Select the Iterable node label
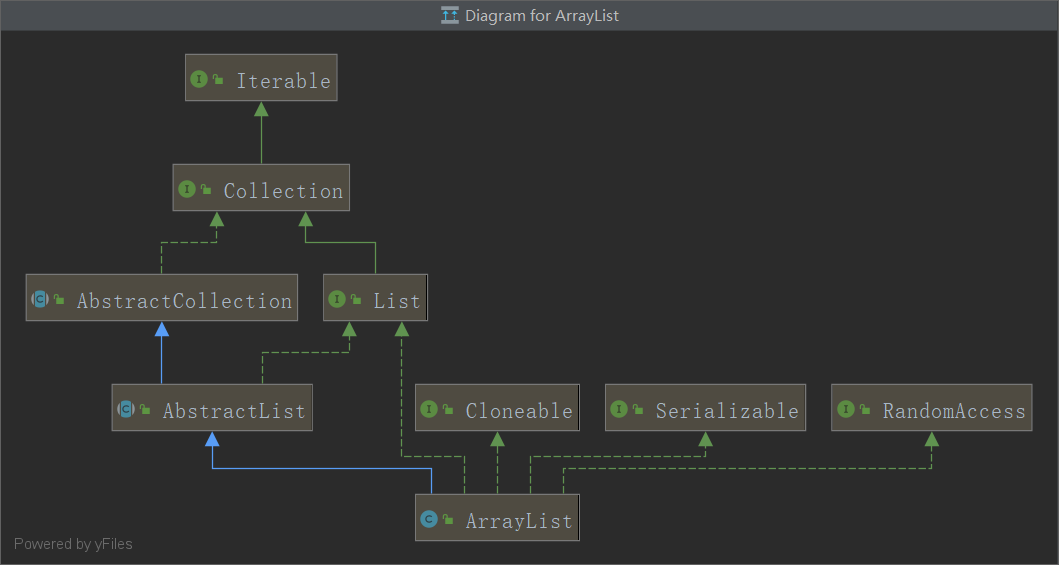 tap(283, 80)
